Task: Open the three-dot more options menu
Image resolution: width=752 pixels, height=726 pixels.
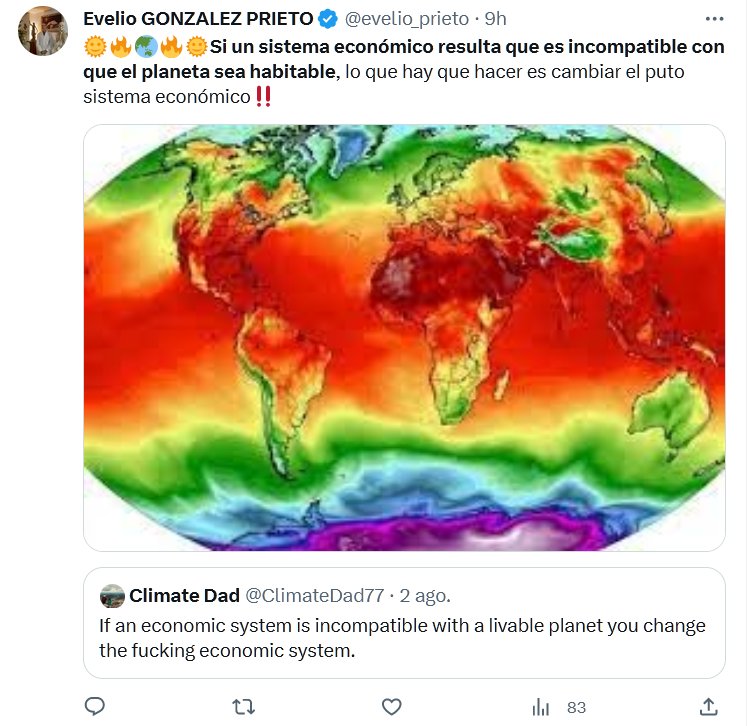Action: [714, 19]
